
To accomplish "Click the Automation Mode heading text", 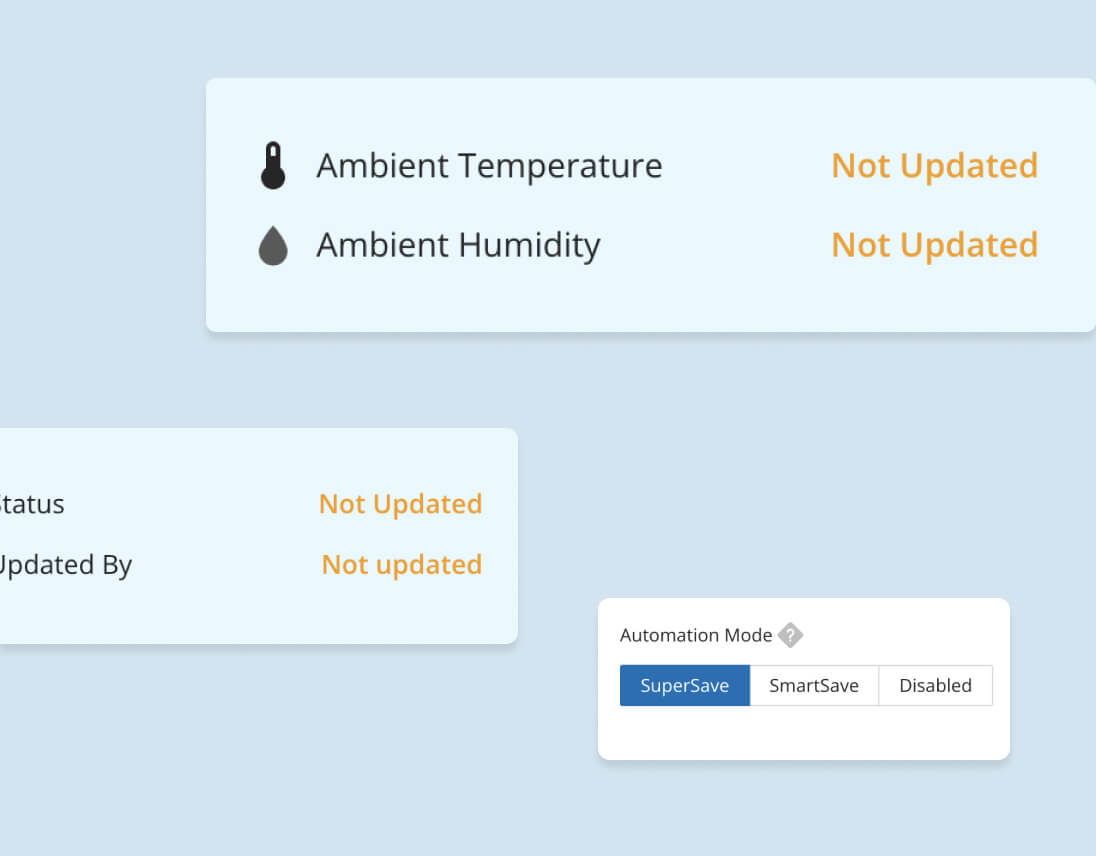I will coord(695,635).
